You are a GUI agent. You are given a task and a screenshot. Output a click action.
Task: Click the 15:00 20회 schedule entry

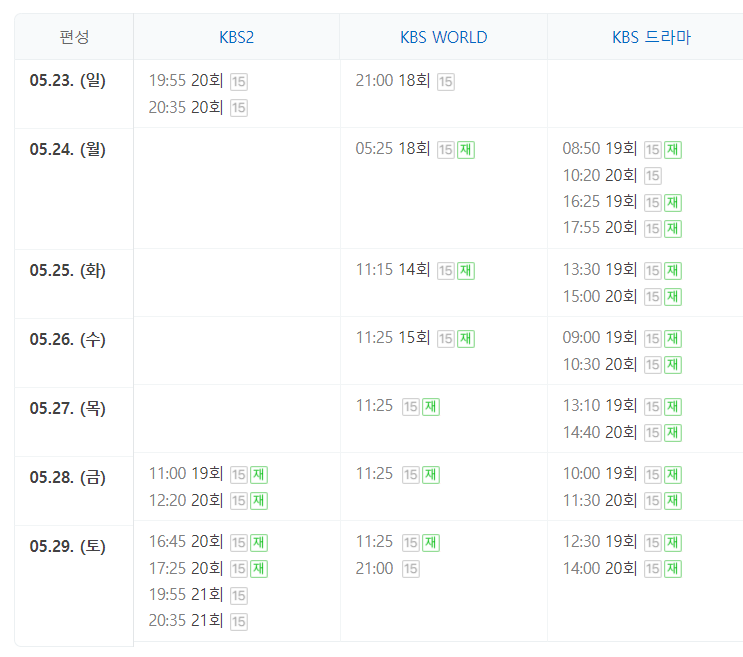pyautogui.click(x=600, y=296)
